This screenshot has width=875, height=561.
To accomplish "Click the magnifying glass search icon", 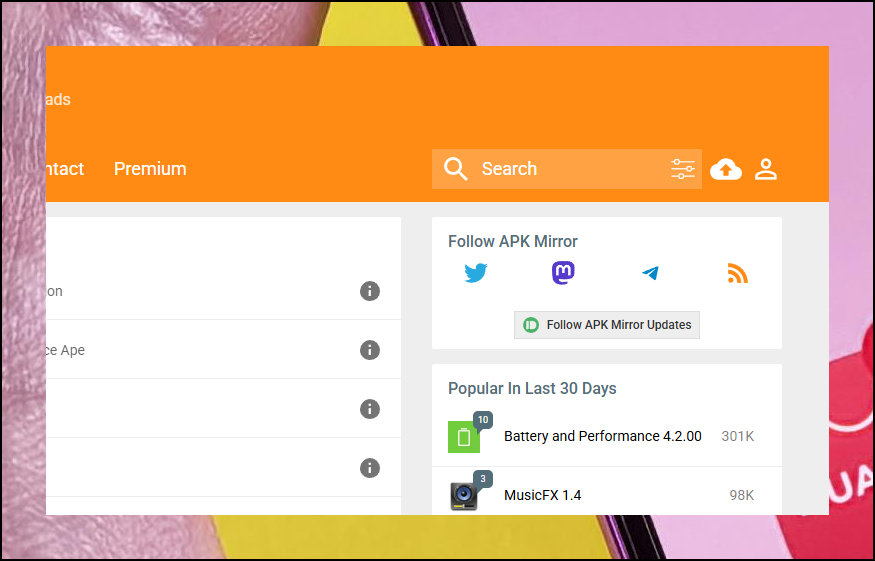I will pyautogui.click(x=455, y=169).
